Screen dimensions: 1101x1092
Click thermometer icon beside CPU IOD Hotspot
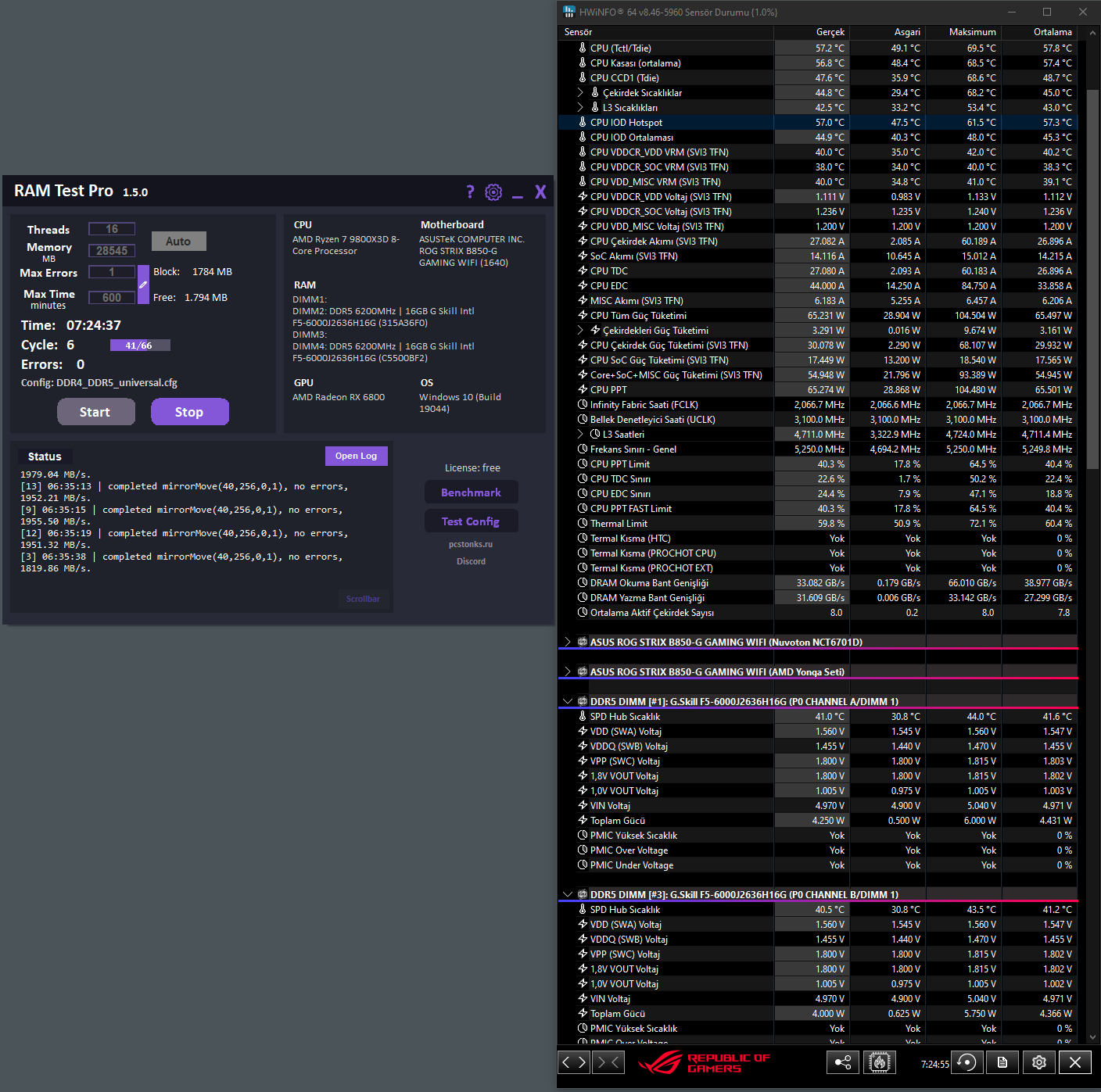tap(583, 122)
